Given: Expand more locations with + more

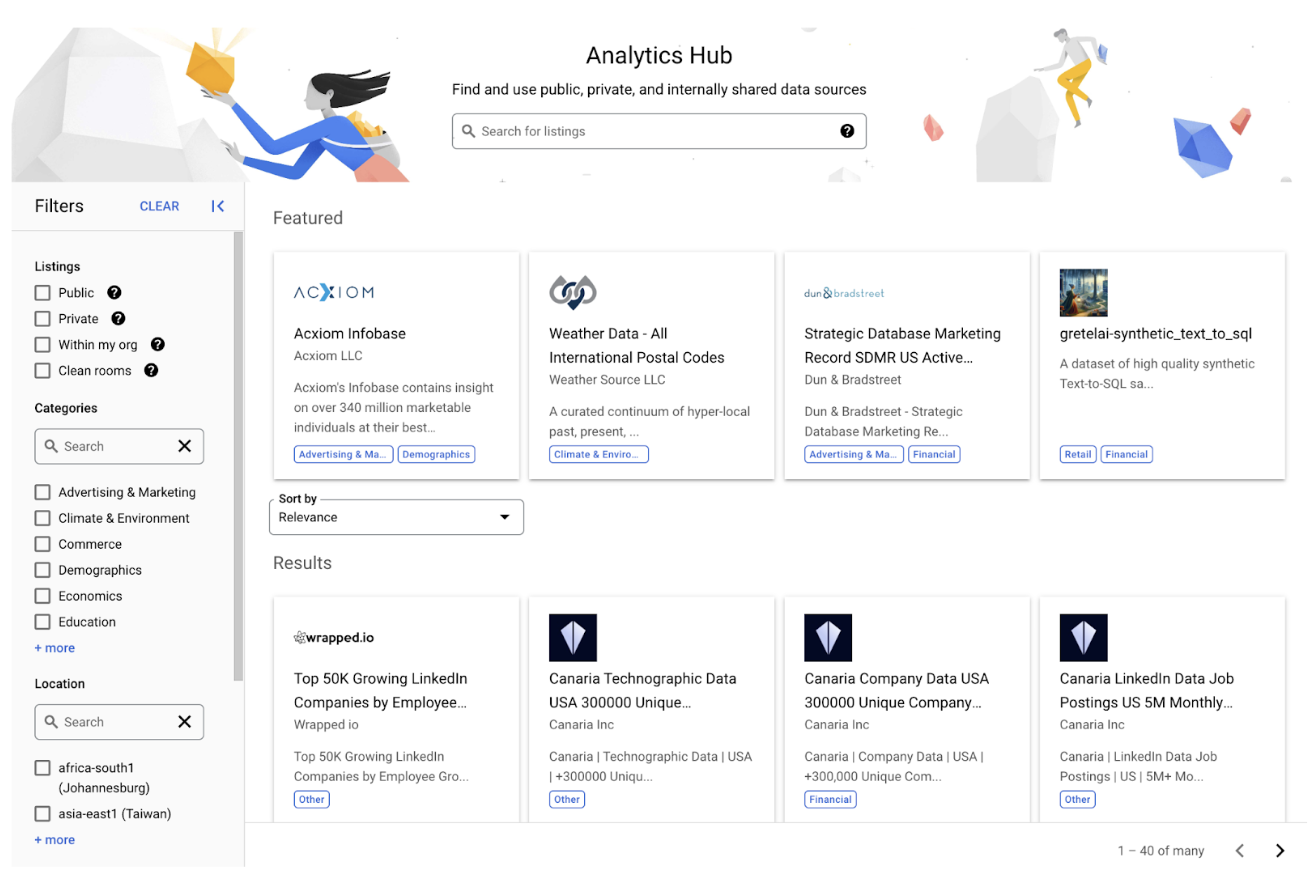Looking at the screenshot, I should click(55, 840).
